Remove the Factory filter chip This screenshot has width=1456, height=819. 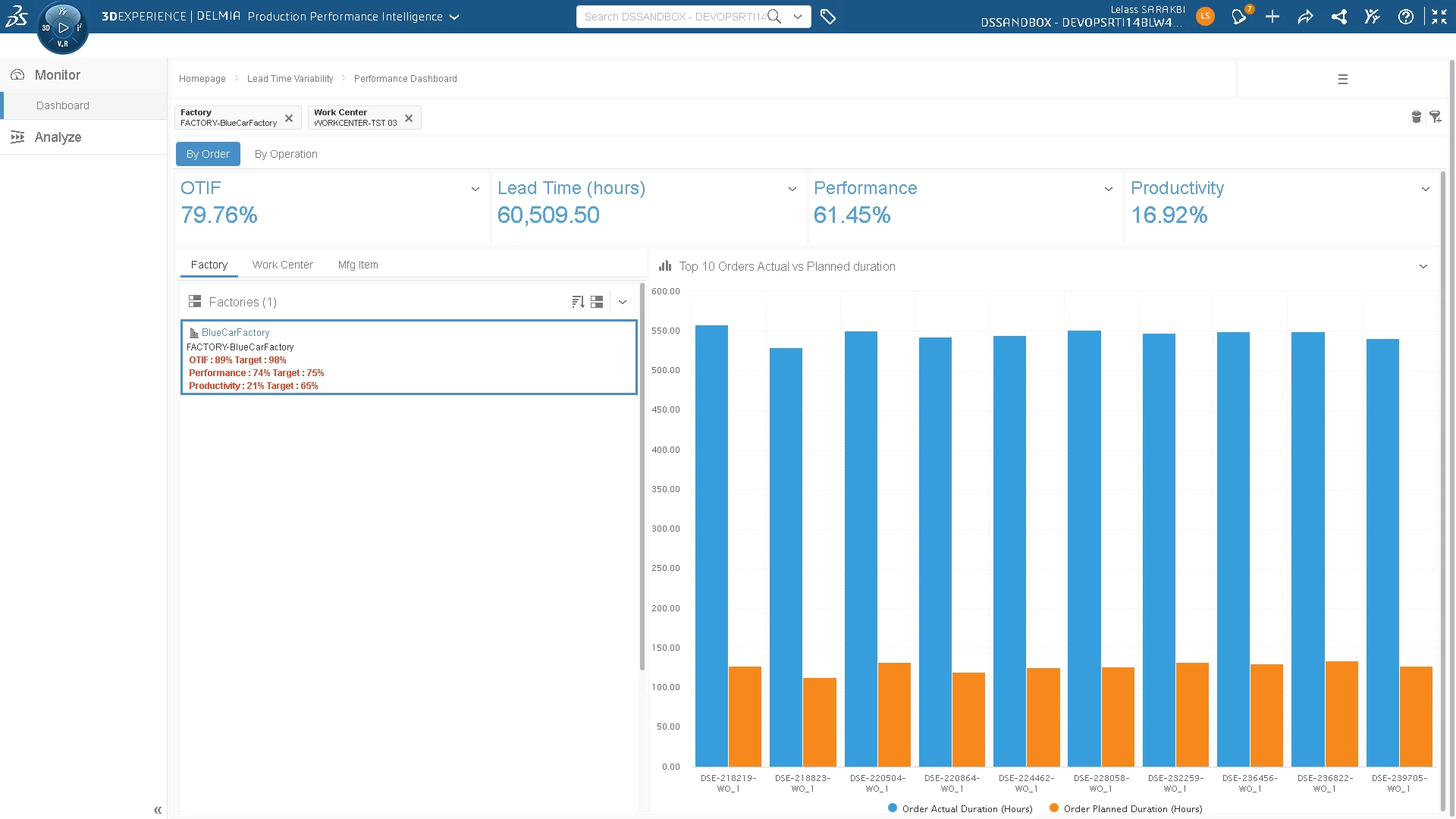coord(289,118)
